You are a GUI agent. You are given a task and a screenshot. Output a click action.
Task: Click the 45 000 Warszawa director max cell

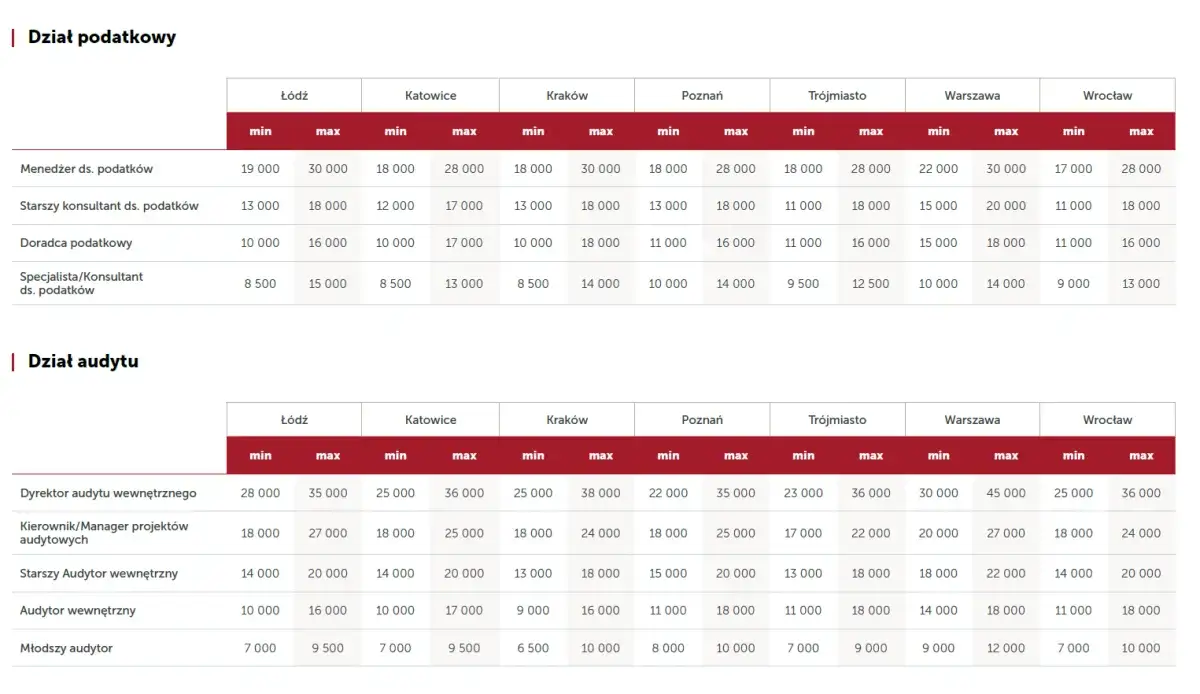click(1006, 493)
